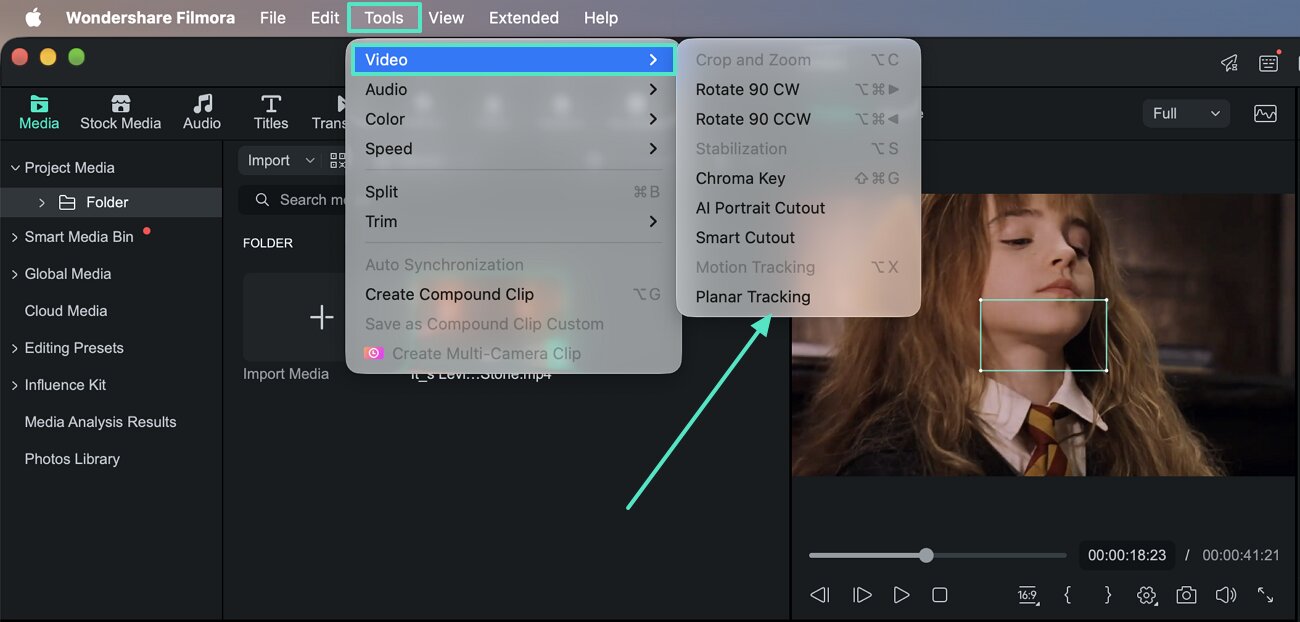This screenshot has height=622, width=1300.
Task: Open Cloud Media
Action: click(x=66, y=311)
